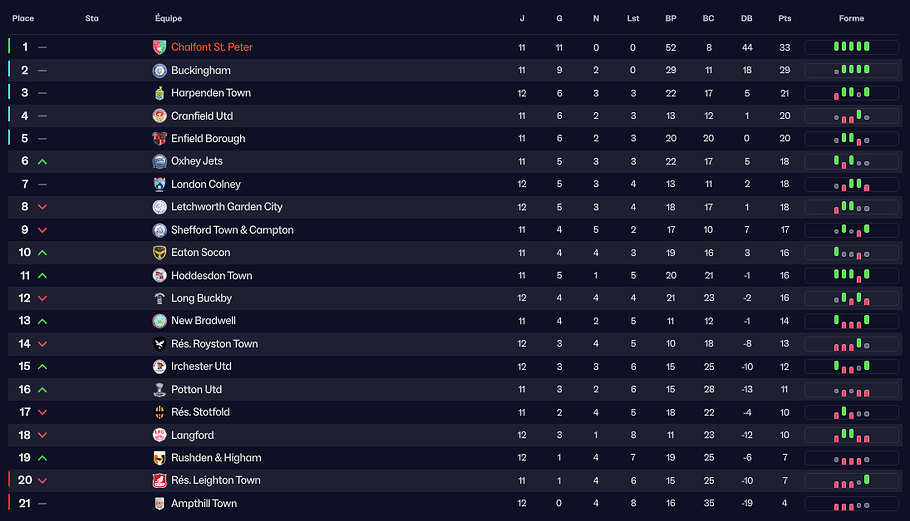Click Buckingham's form guide bars
The height and width of the screenshot is (521, 910).
coord(851,70)
